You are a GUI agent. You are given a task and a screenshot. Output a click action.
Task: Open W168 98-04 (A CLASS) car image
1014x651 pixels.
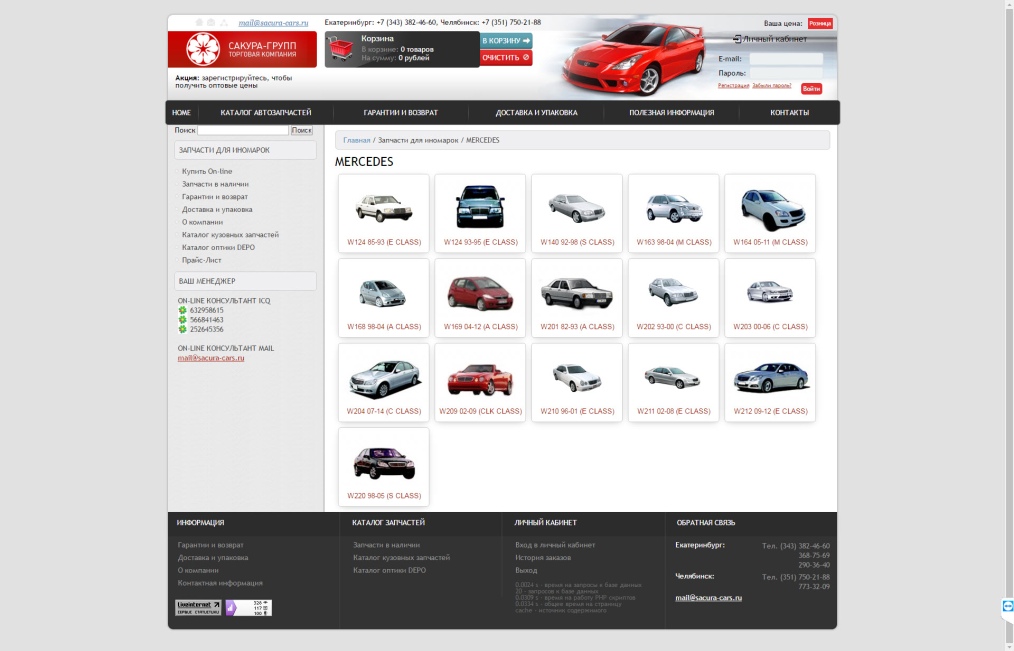click(383, 293)
